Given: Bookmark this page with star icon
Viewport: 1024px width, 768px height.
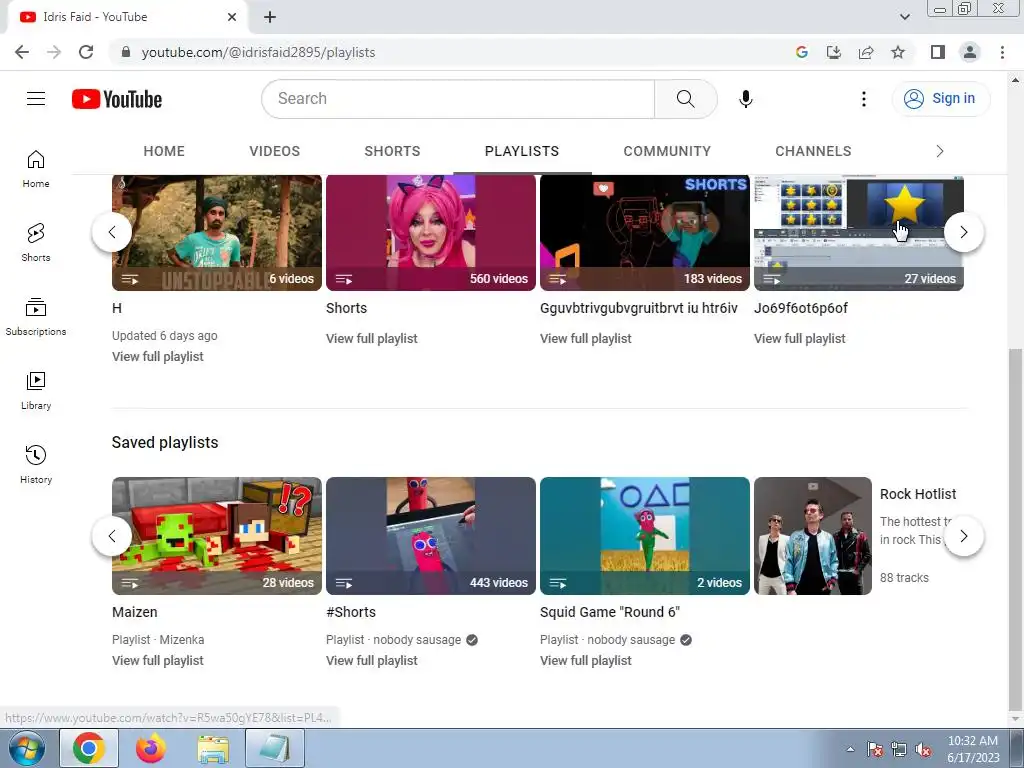Looking at the screenshot, I should pyautogui.click(x=898, y=52).
